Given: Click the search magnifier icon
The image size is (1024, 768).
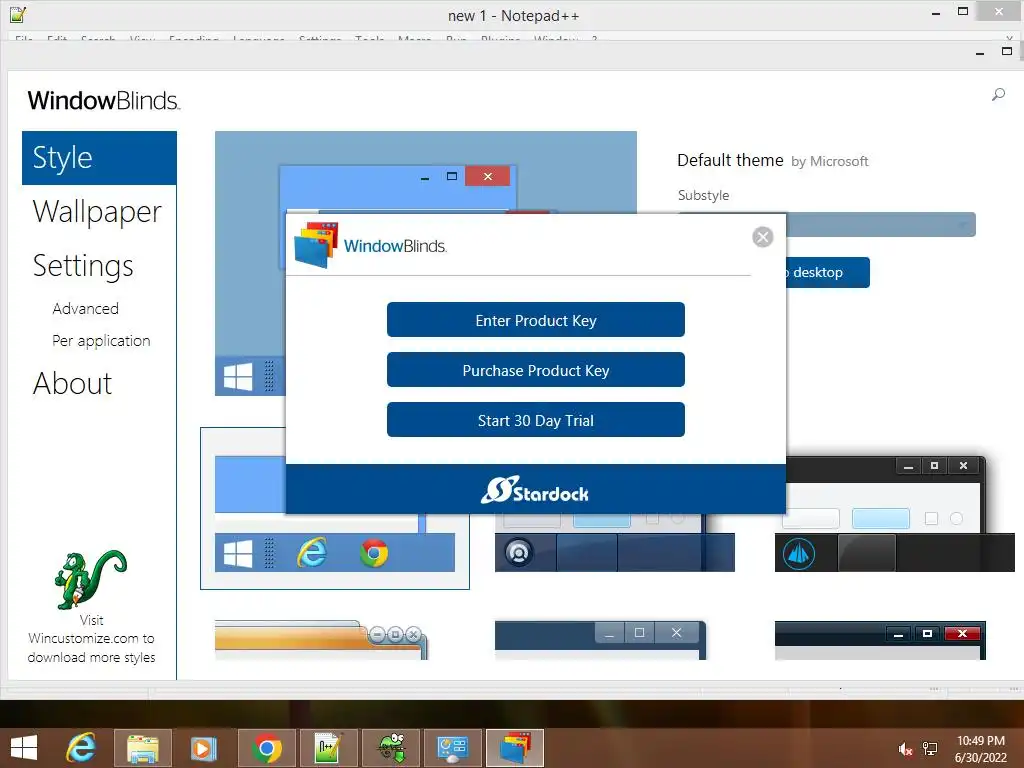Looking at the screenshot, I should coord(998,95).
